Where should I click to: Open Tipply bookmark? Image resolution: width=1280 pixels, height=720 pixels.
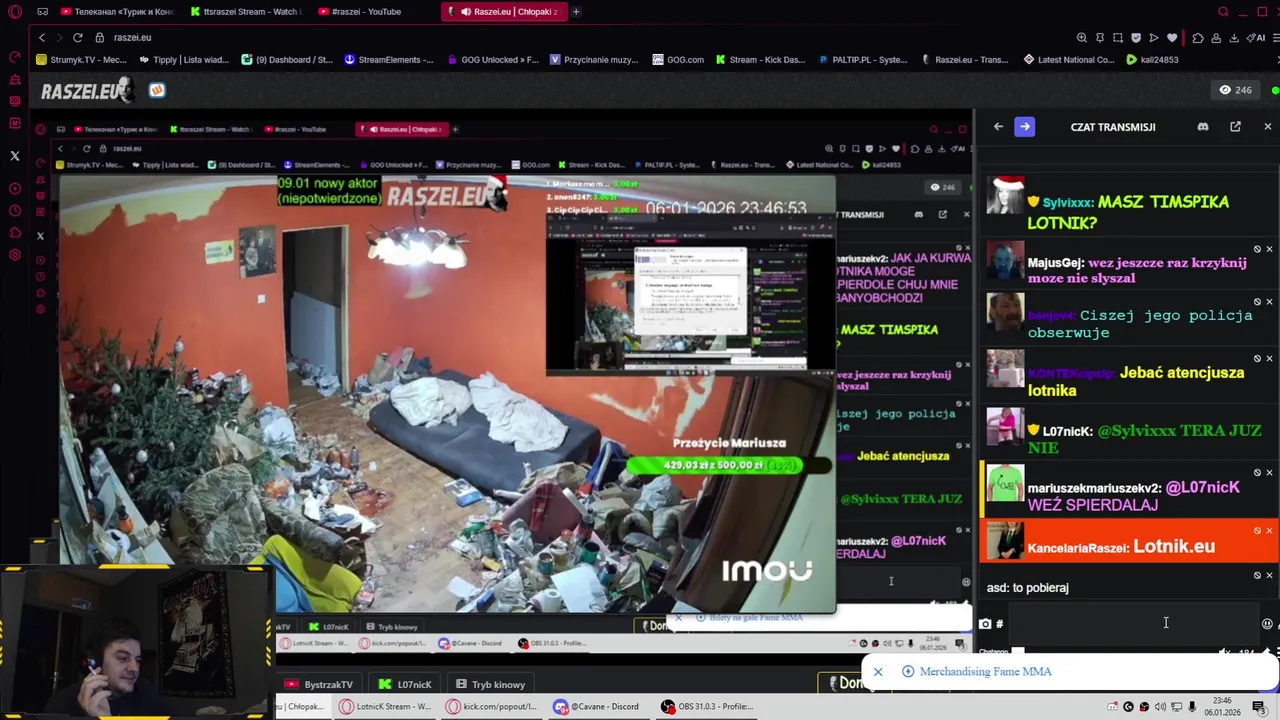(184, 60)
